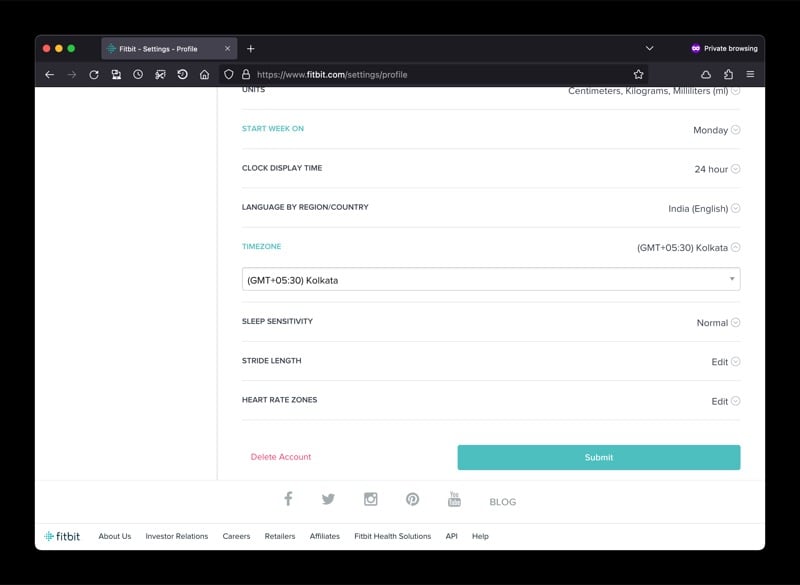800x585 pixels.
Task: Reload the page with the refresh icon
Action: pyautogui.click(x=94, y=74)
